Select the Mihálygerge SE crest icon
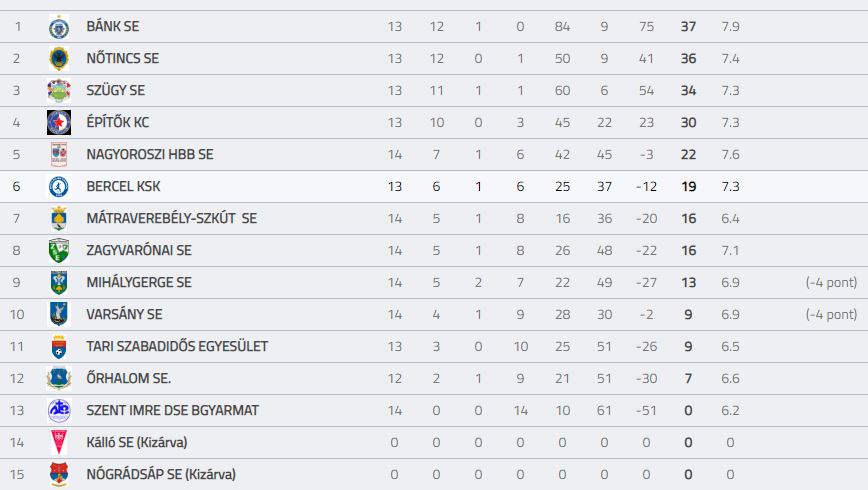 point(59,283)
